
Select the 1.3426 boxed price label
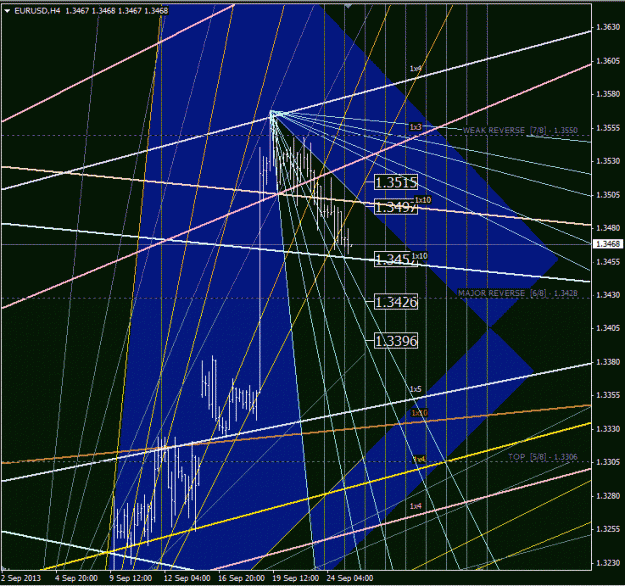[396, 302]
